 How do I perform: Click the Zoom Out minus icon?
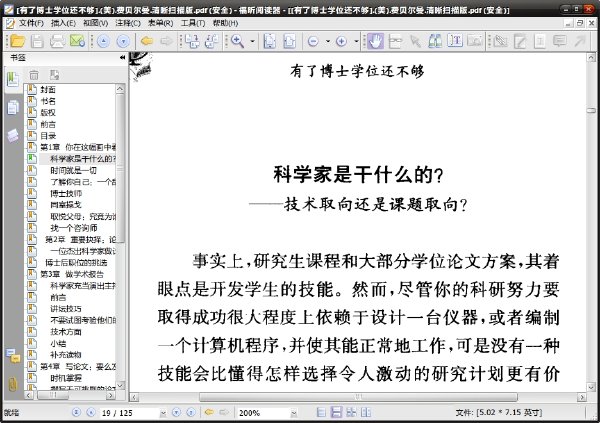pyautogui.click(x=313, y=41)
